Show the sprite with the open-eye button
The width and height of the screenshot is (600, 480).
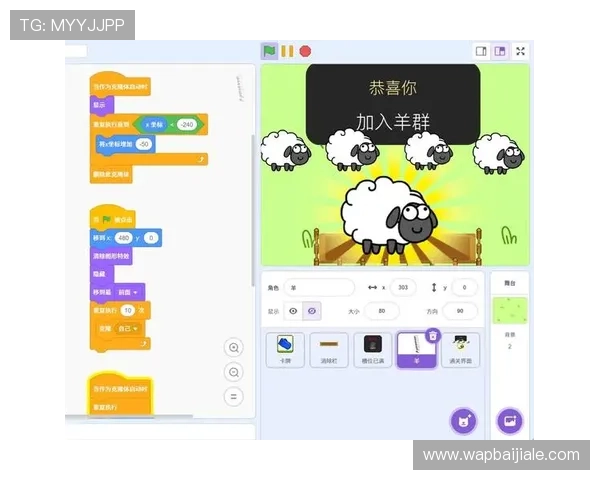coord(293,311)
